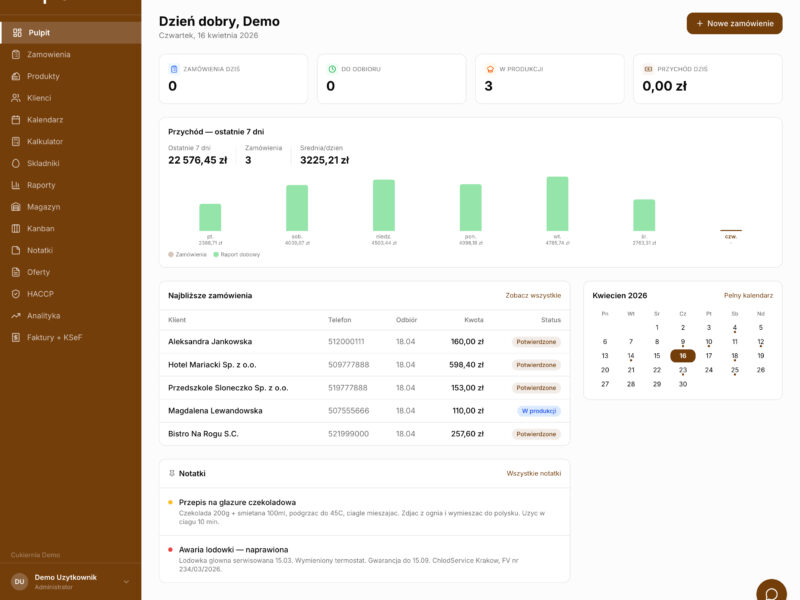Image resolution: width=800 pixels, height=600 pixels.
Task: Select the Magazyn warehouse icon
Action: click(x=16, y=207)
